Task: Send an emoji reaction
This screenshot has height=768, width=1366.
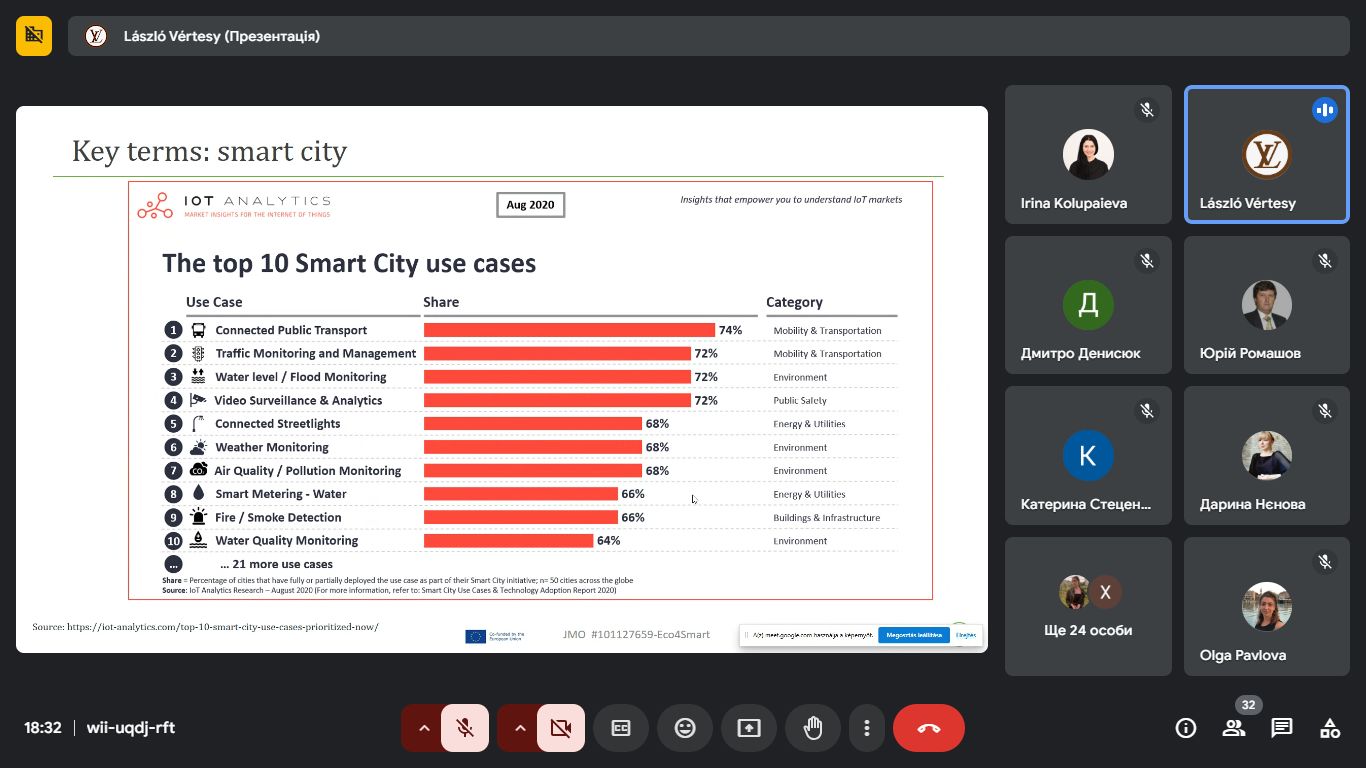Action: tap(685, 728)
